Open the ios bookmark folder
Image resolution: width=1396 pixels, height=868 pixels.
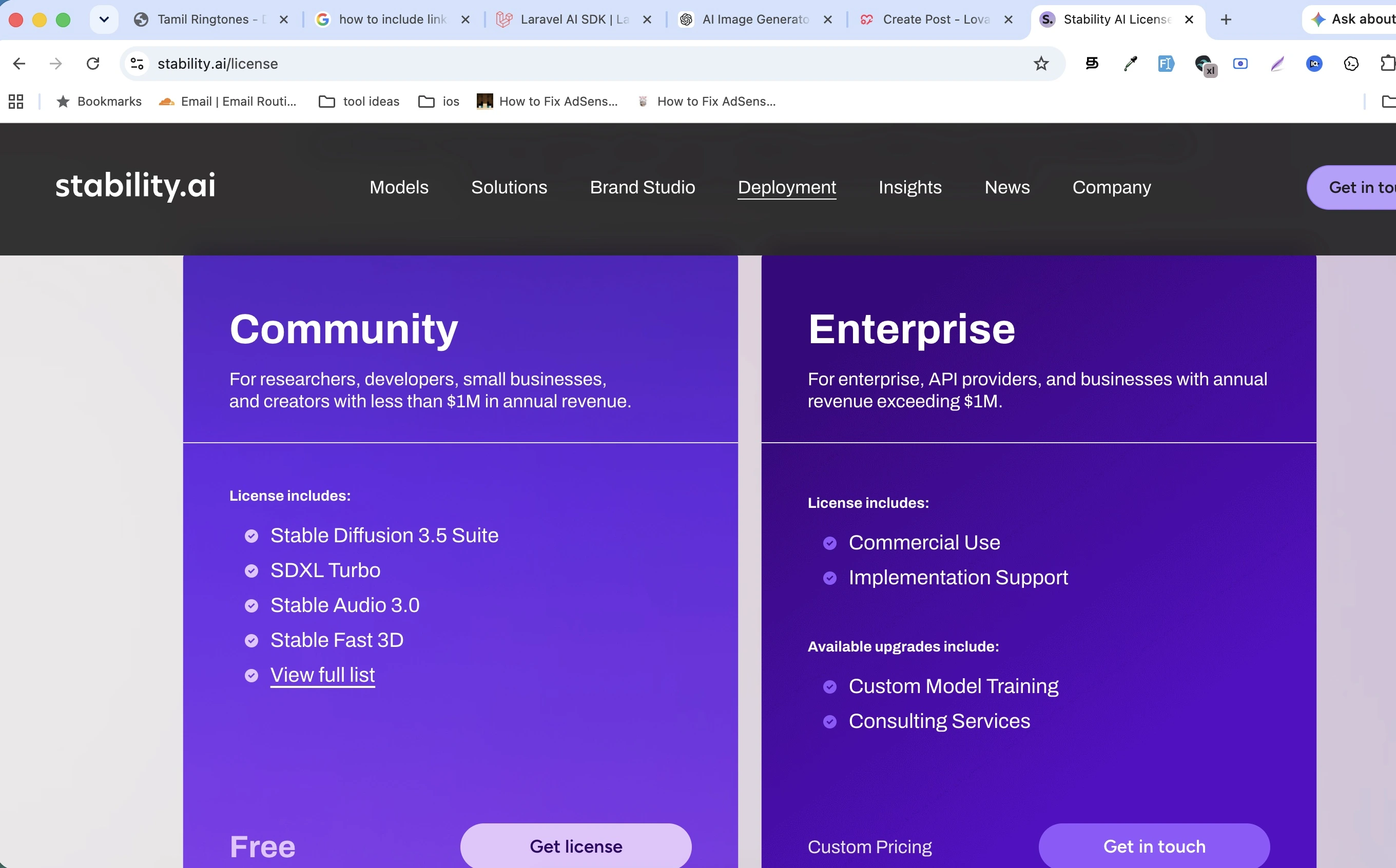pos(439,102)
